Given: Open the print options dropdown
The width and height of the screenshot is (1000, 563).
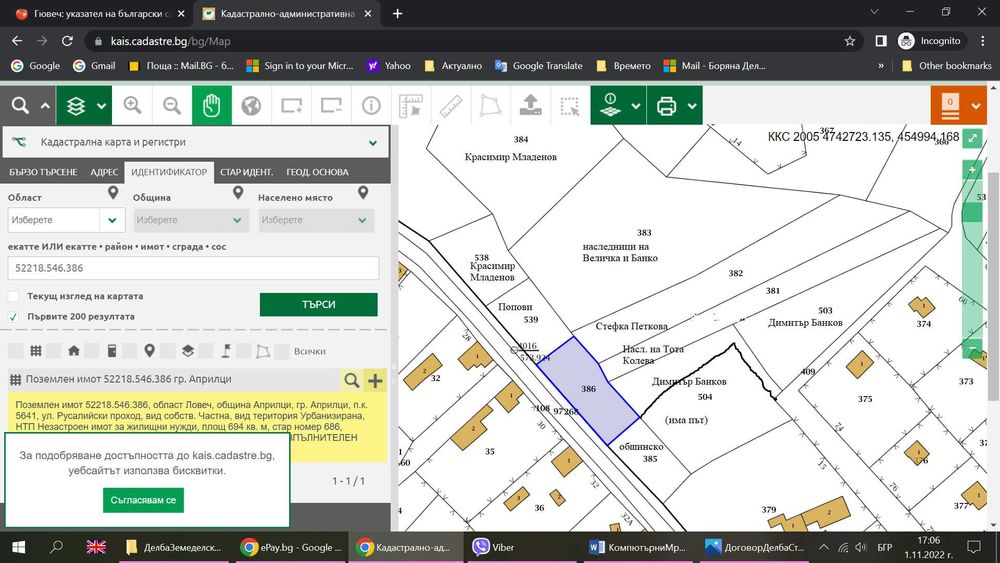Looking at the screenshot, I should click(690, 106).
